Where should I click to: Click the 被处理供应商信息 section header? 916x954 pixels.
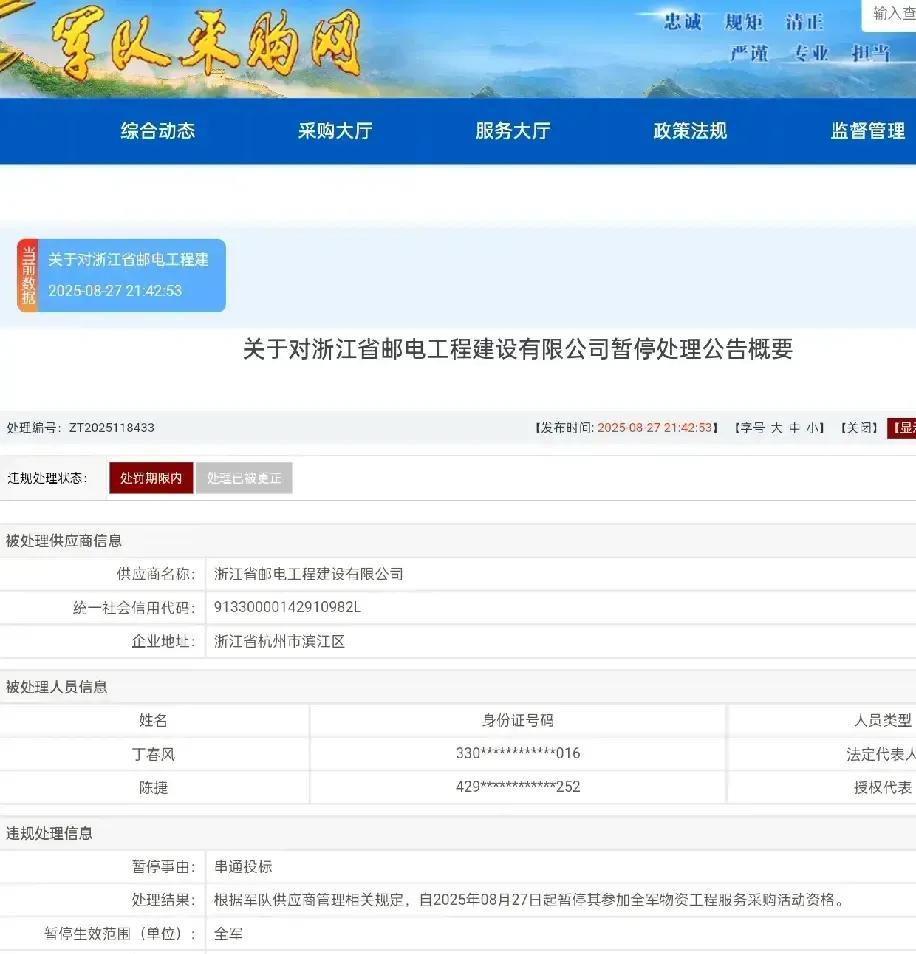click(64, 540)
